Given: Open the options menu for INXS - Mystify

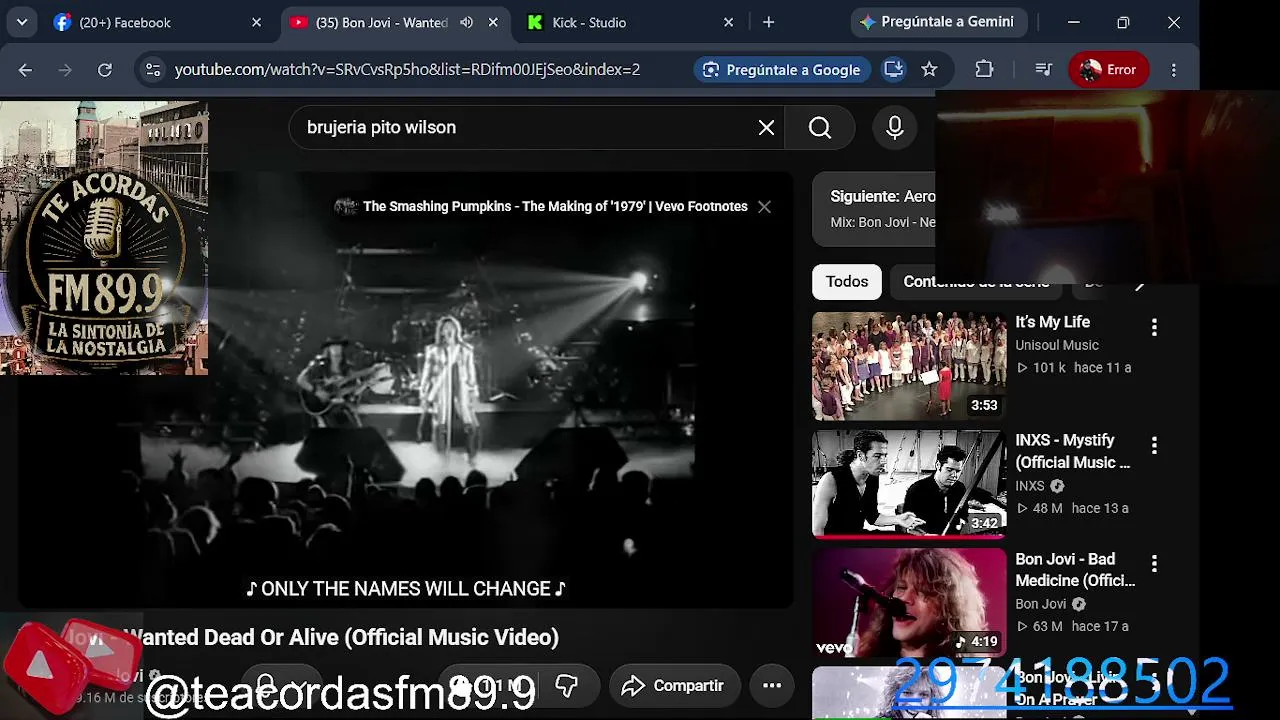Looking at the screenshot, I should click(1154, 445).
